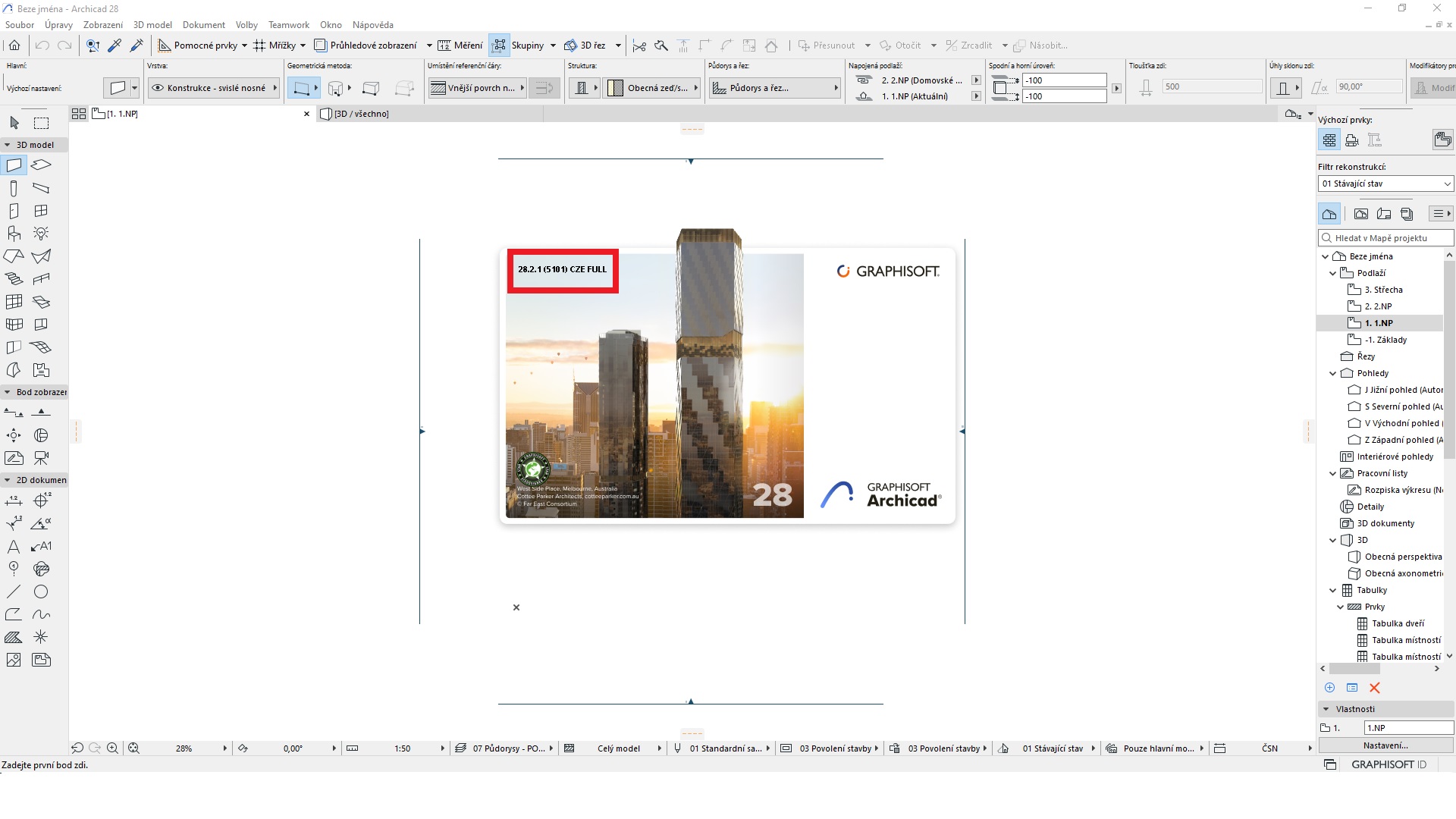Click the Tloušťka zdi 500 field
The width and height of the screenshot is (1456, 819).
[1211, 87]
